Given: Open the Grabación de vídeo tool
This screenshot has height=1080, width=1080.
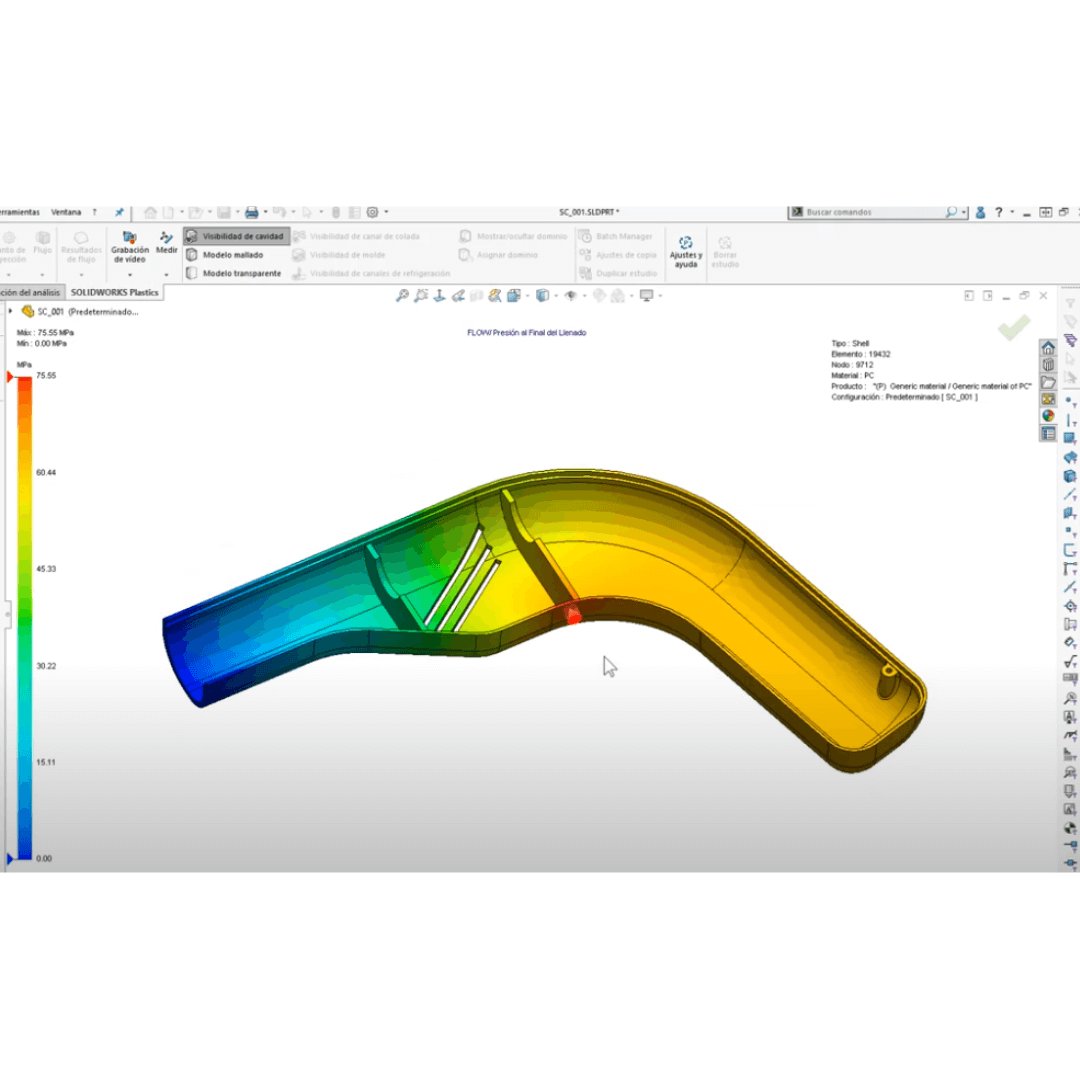Looking at the screenshot, I should pyautogui.click(x=129, y=247).
